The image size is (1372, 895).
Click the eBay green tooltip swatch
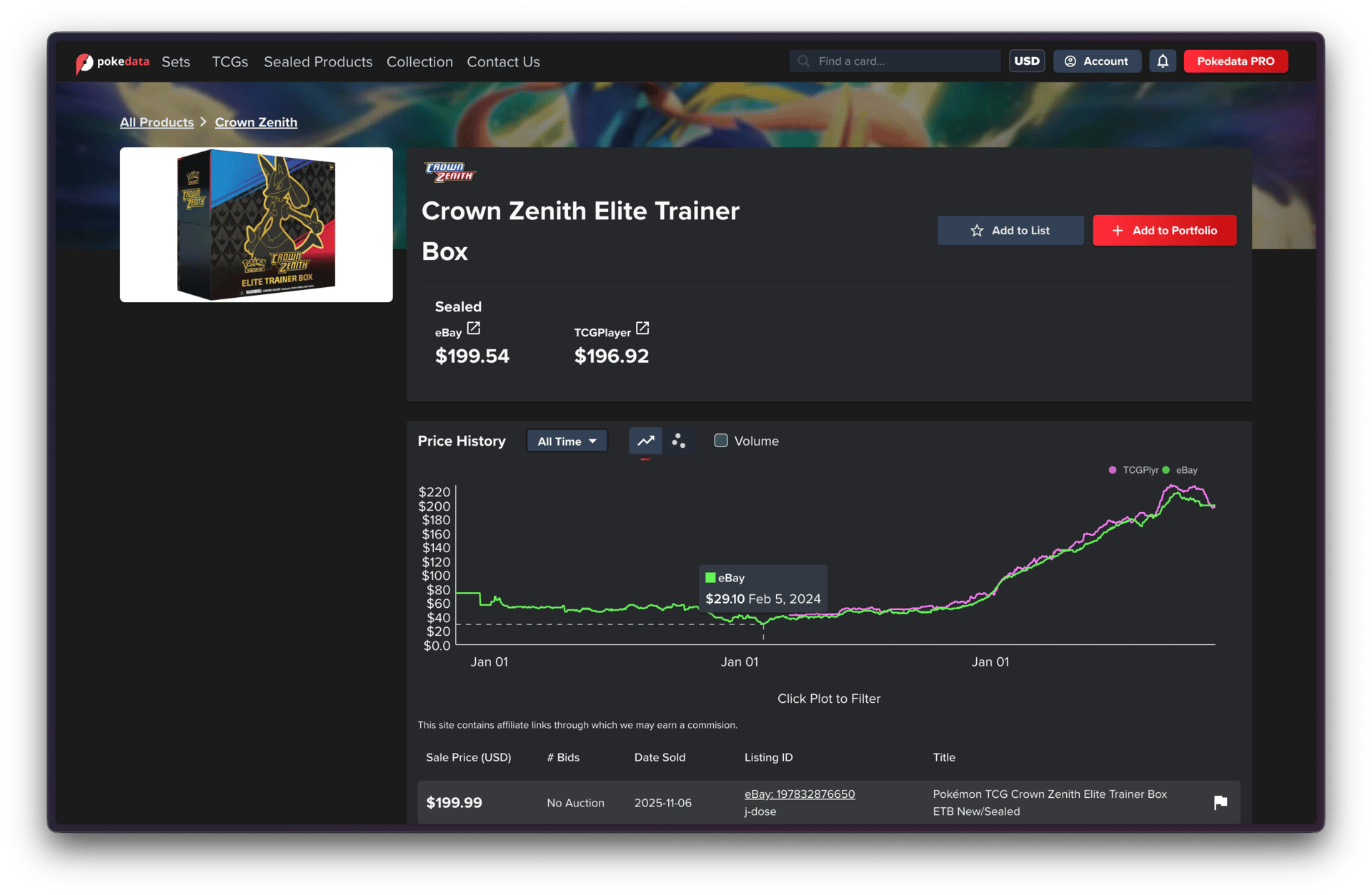click(710, 578)
